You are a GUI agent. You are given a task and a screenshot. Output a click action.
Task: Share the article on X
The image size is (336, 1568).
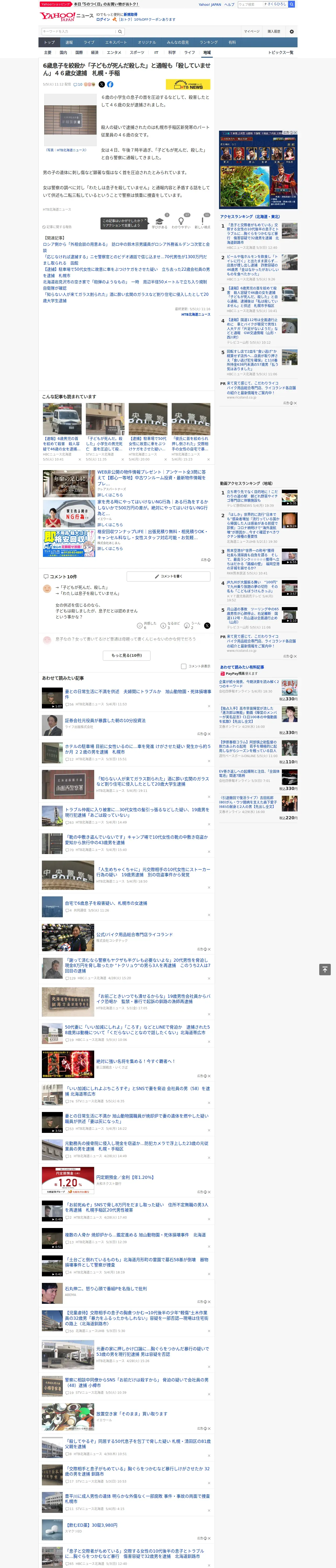coord(101,85)
